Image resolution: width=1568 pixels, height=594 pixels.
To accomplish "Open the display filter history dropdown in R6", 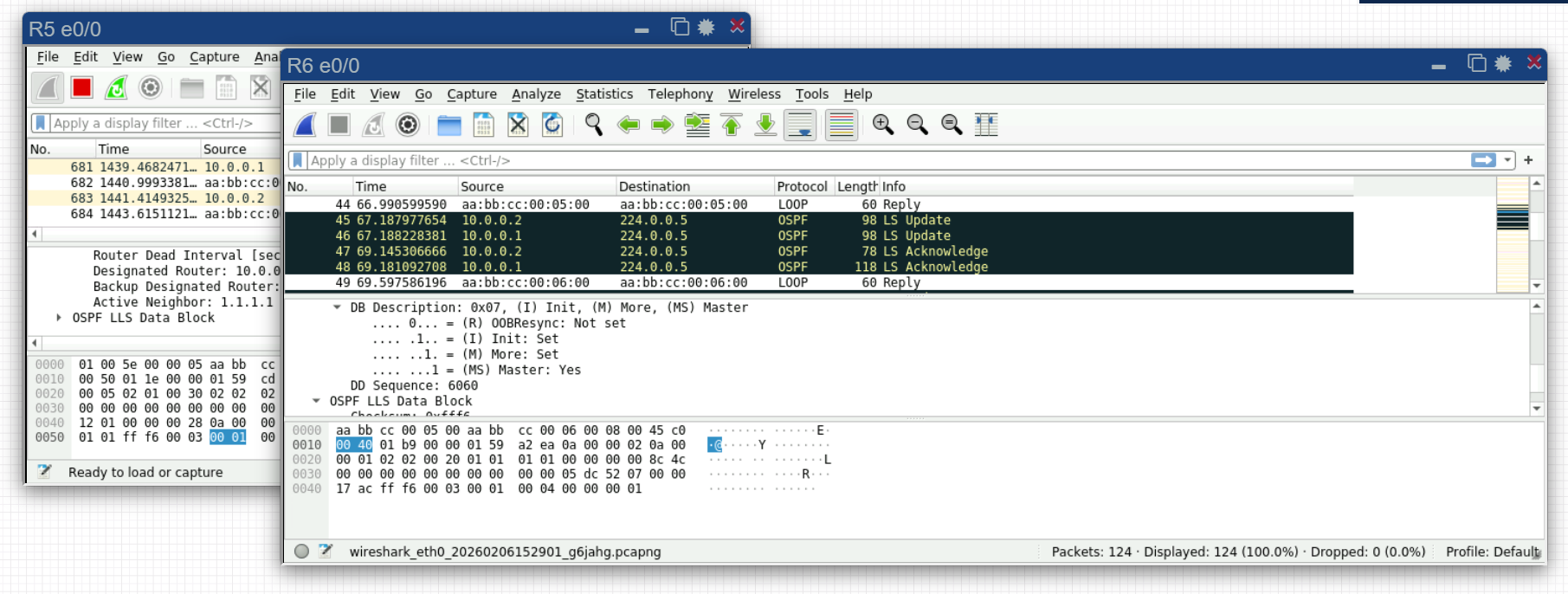I will coord(1507,160).
